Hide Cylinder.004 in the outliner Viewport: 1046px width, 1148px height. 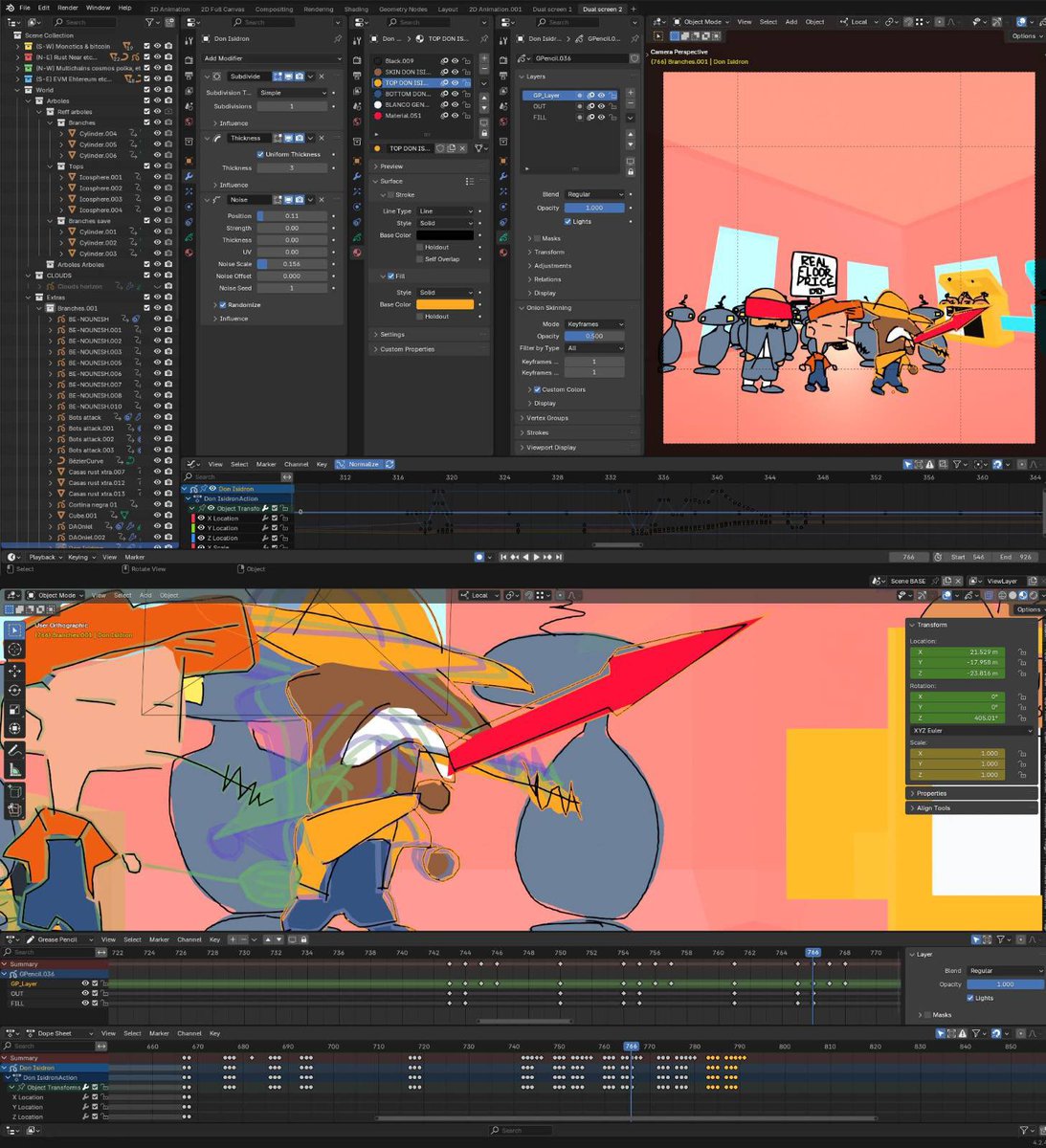(x=157, y=133)
